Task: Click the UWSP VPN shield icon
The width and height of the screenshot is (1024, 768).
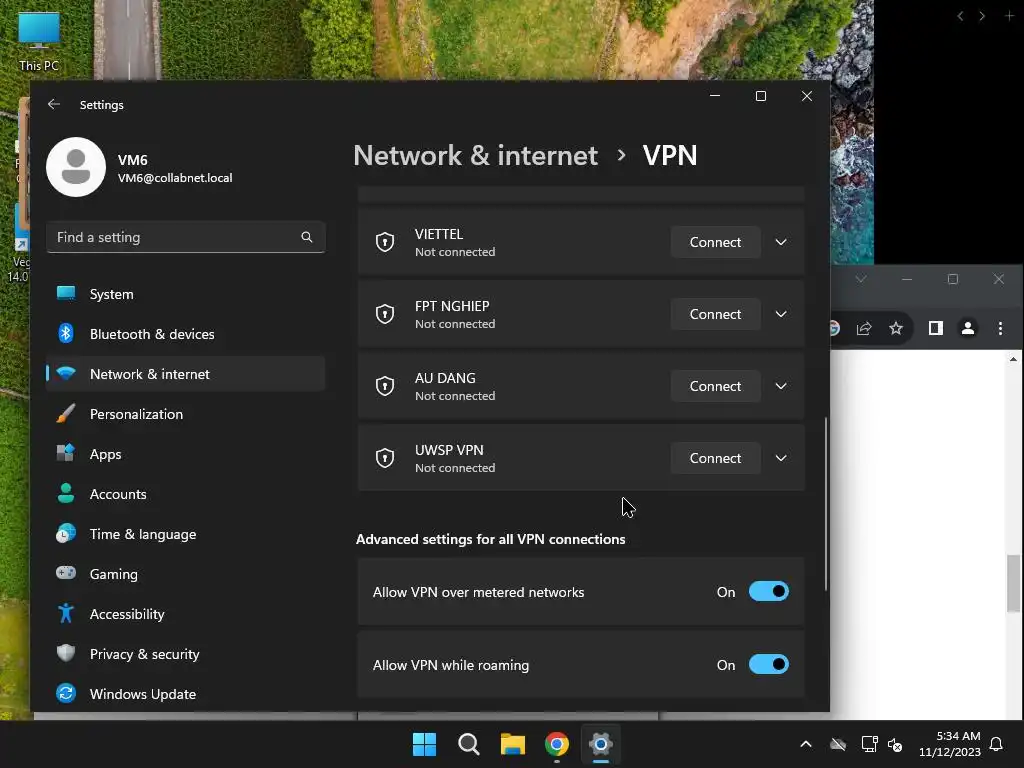Action: (385, 458)
